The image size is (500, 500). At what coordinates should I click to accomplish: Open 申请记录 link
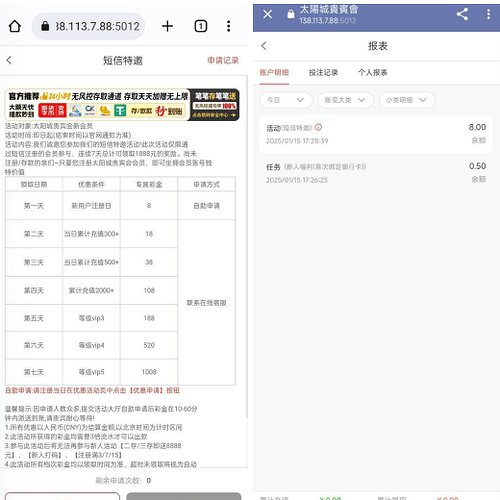223,60
